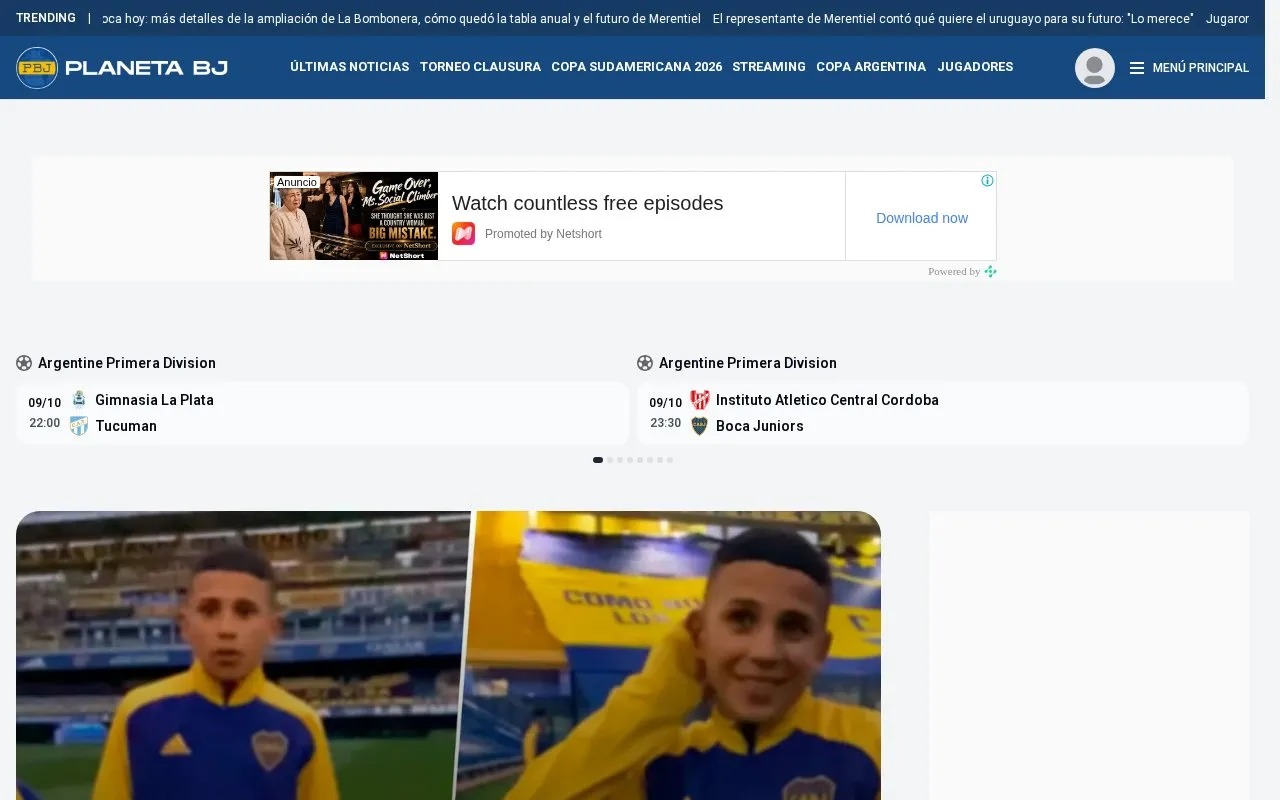Click the ad info icon
Viewport: 1280px width, 800px height.
click(x=987, y=181)
